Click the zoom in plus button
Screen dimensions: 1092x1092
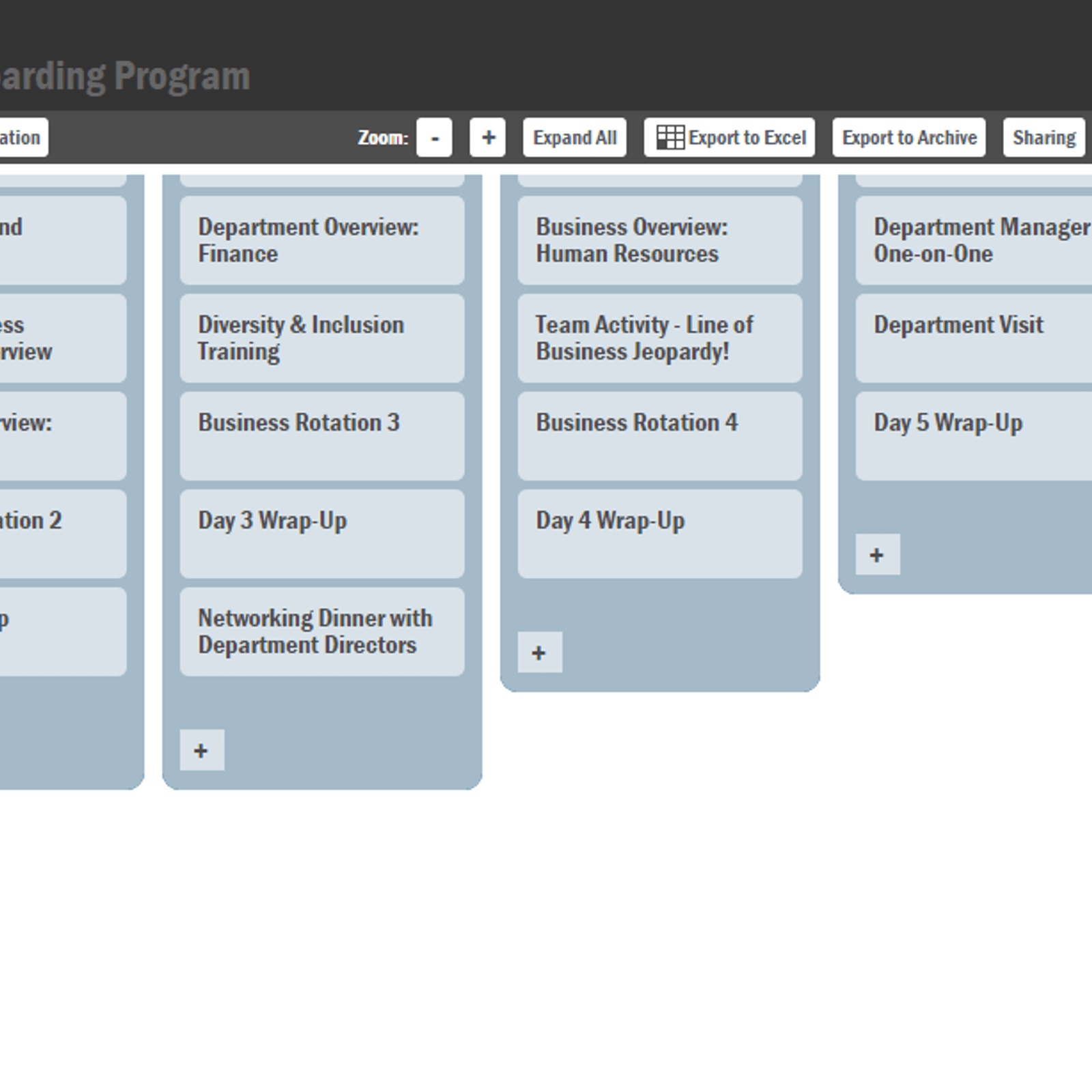(487, 138)
